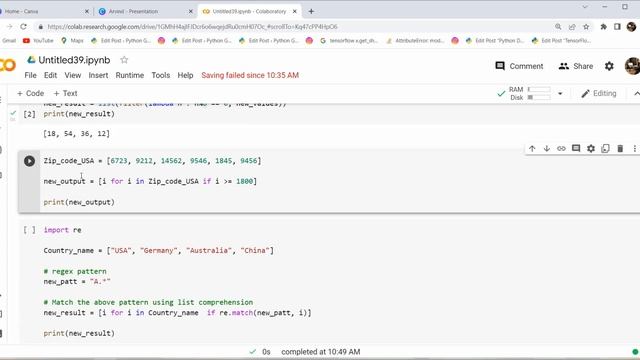The image size is (640, 360).
Task: Open the YouTube bookmark
Action: (38, 40)
